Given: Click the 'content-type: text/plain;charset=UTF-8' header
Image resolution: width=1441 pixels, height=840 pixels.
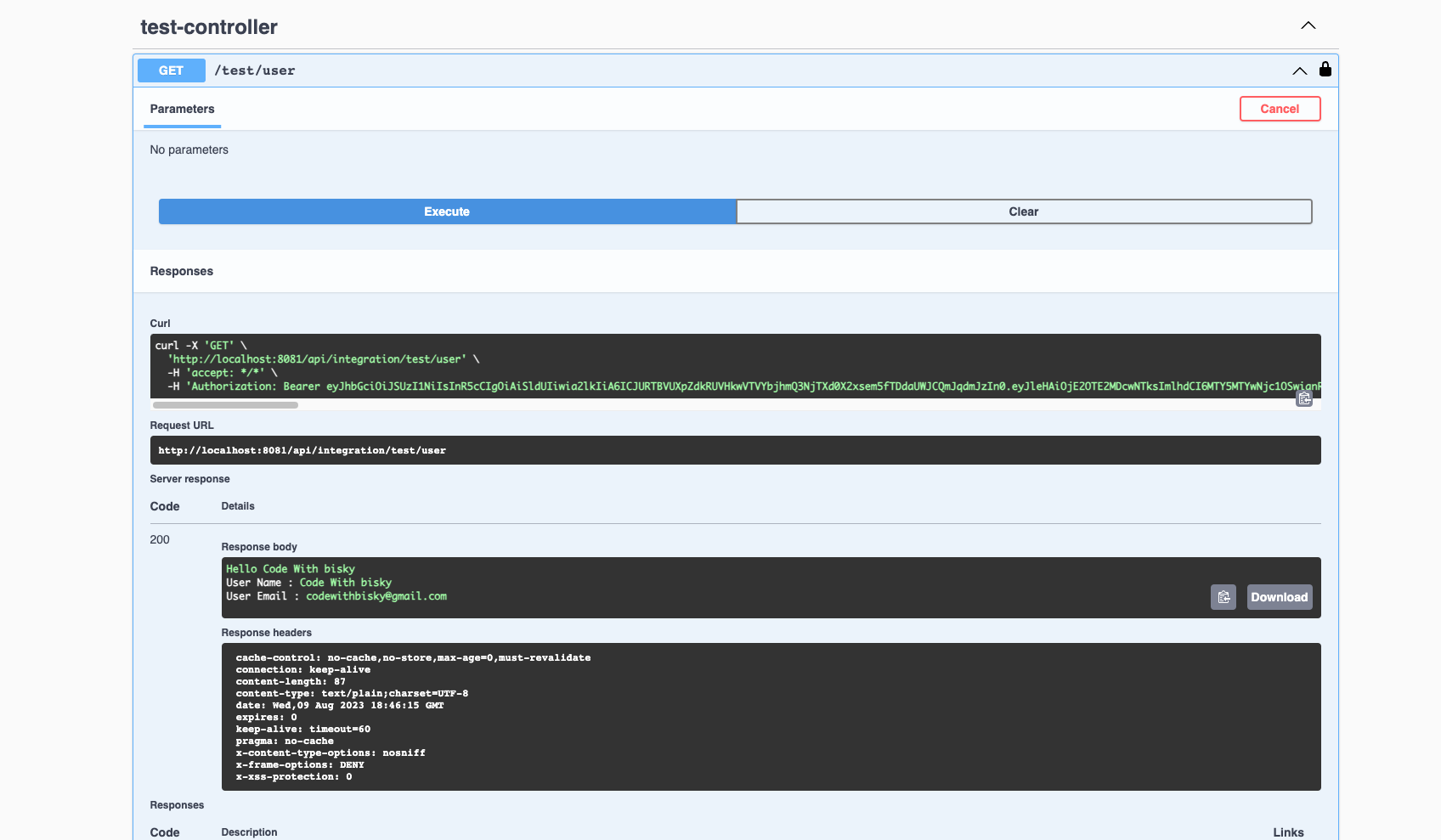Looking at the screenshot, I should click(352, 693).
